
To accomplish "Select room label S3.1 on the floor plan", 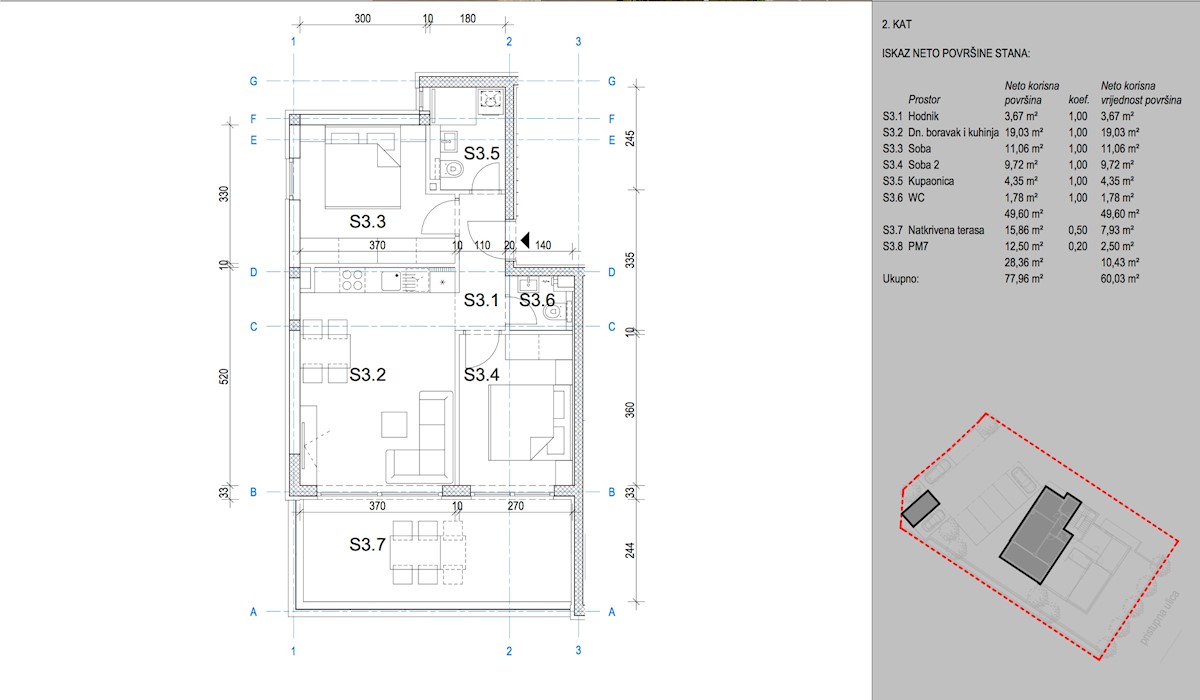I will coord(482,299).
